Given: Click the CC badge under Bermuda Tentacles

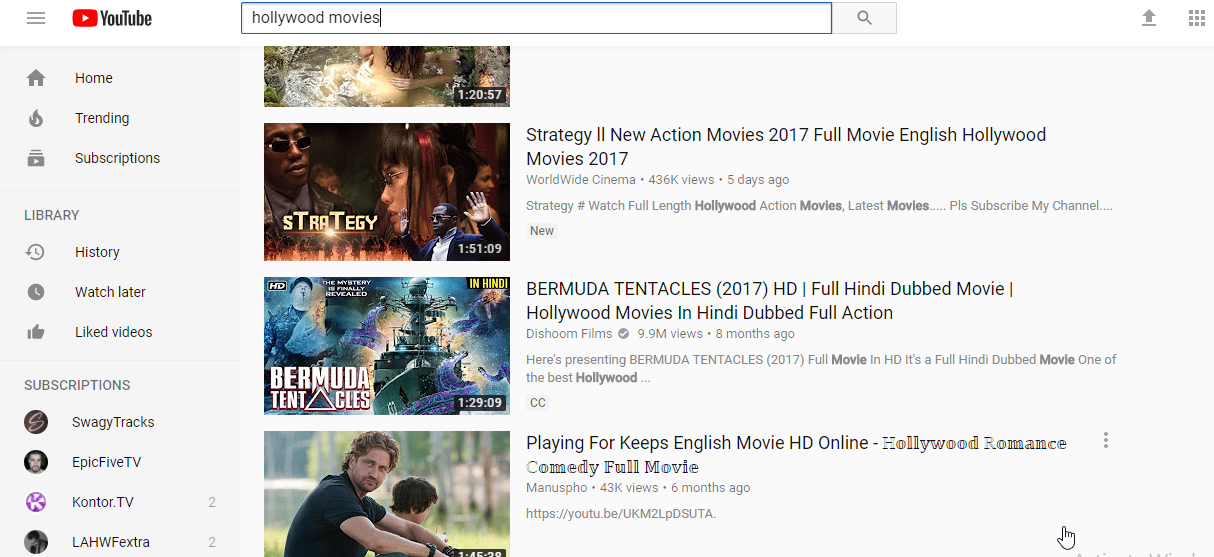Looking at the screenshot, I should coord(538,403).
